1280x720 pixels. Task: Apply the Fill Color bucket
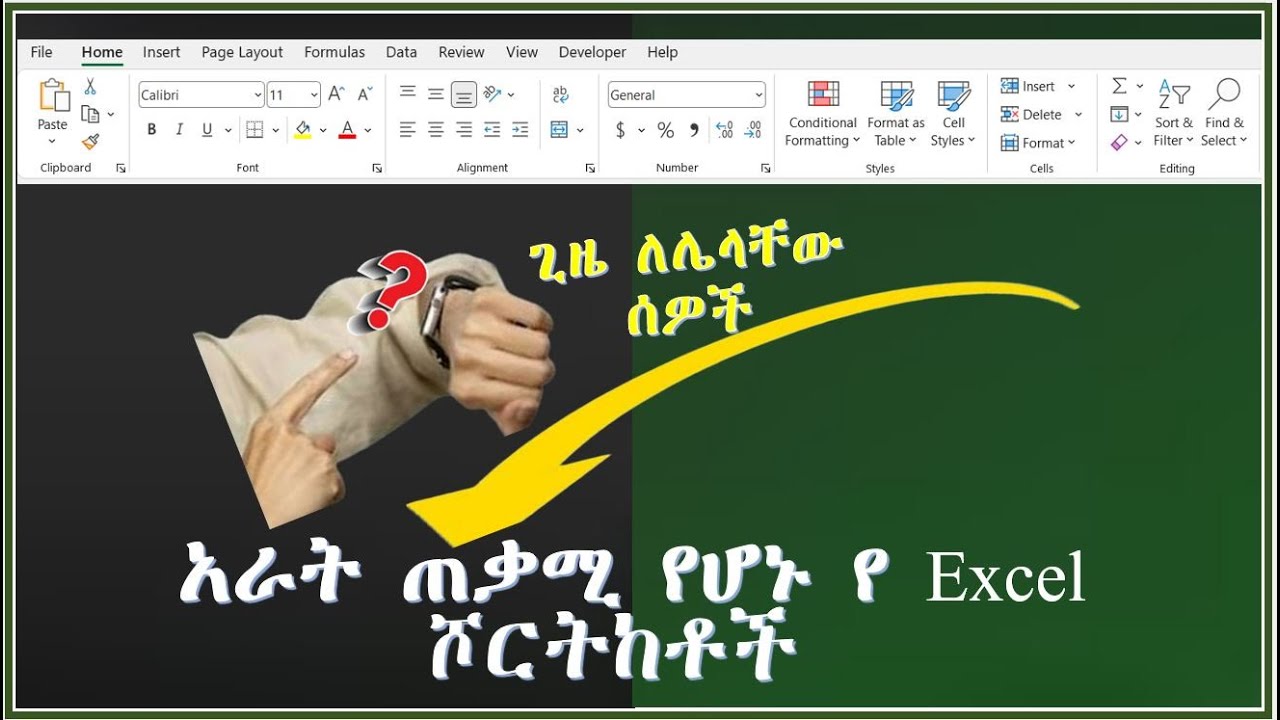tap(302, 129)
